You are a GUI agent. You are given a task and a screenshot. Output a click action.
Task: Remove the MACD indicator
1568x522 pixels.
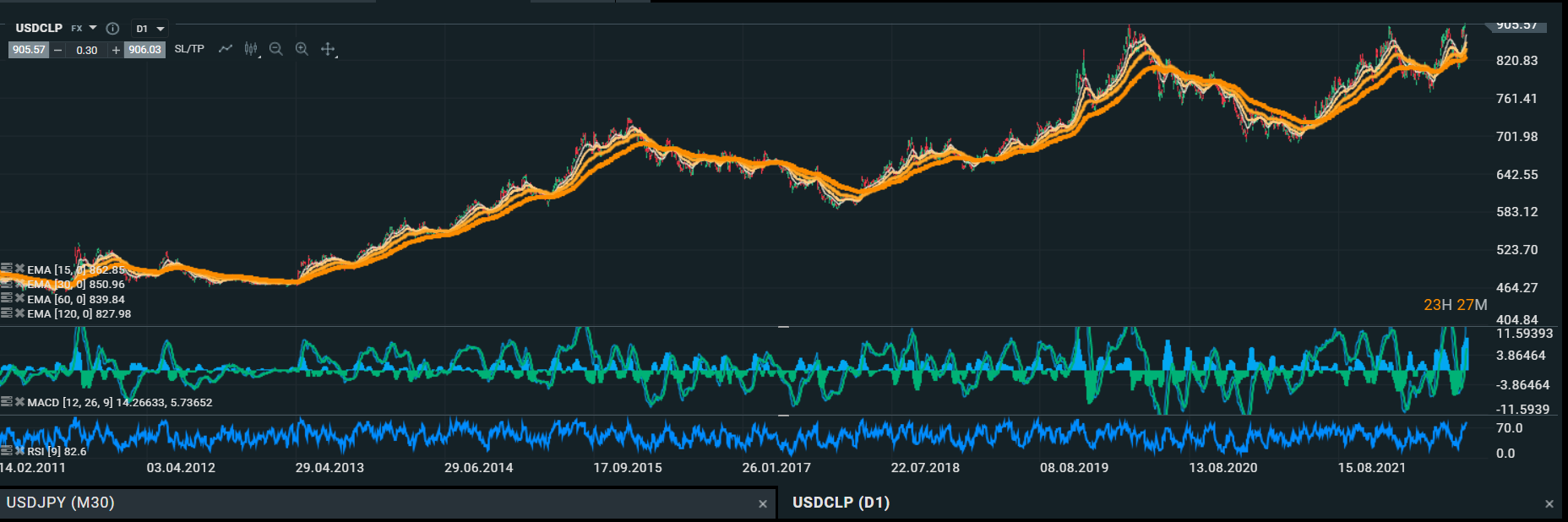(x=19, y=402)
